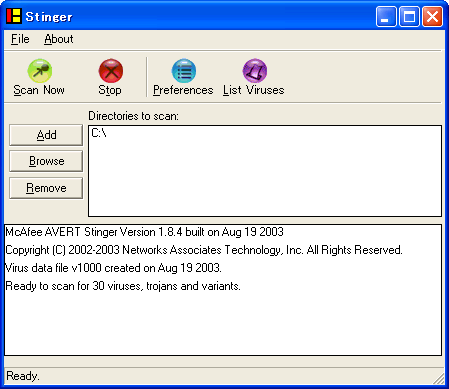Click the Stinger Version log line
Image resolution: width=449 pixels, height=389 pixels.
pyautogui.click(x=144, y=232)
